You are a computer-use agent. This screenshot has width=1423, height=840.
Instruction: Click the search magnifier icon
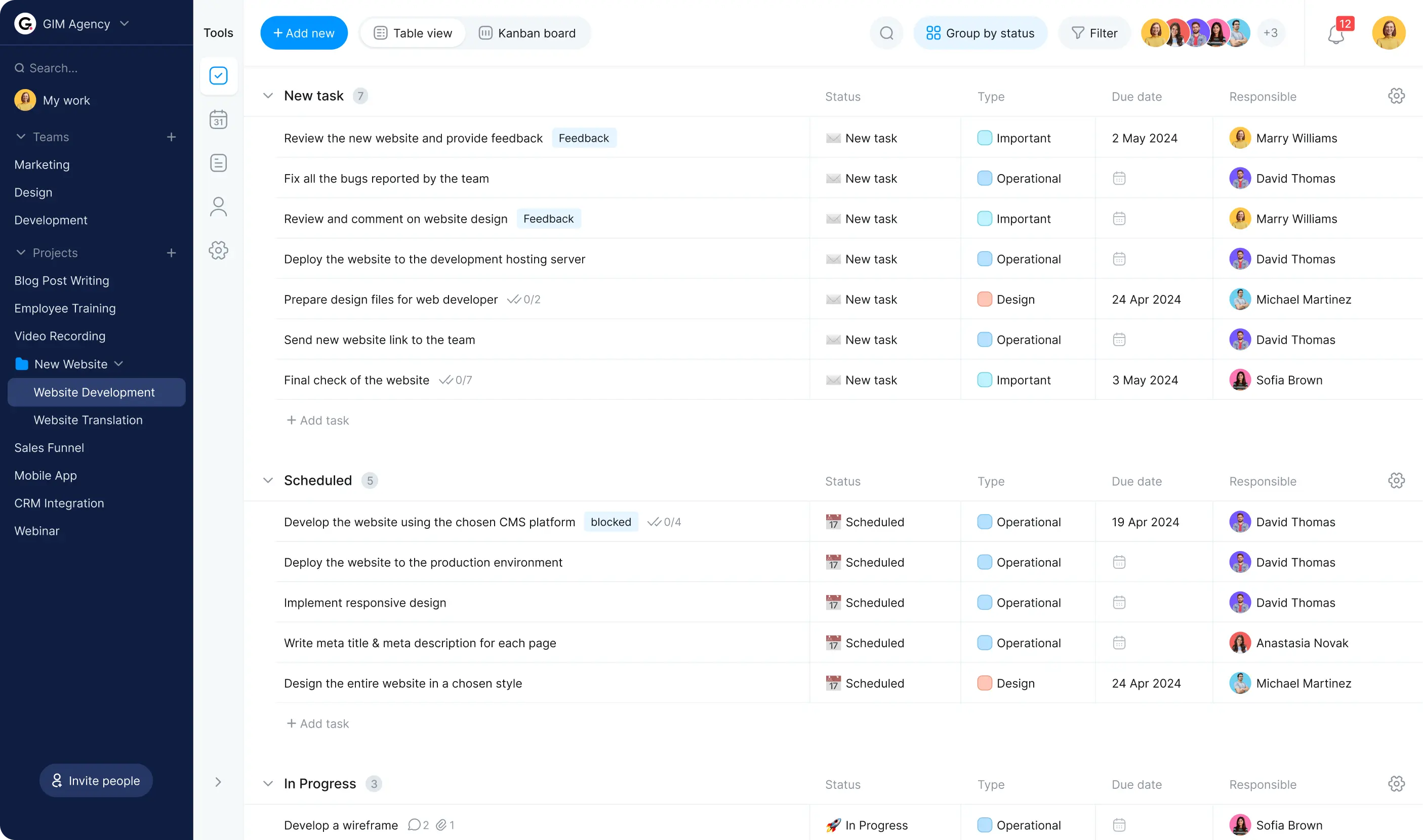pyautogui.click(x=886, y=33)
